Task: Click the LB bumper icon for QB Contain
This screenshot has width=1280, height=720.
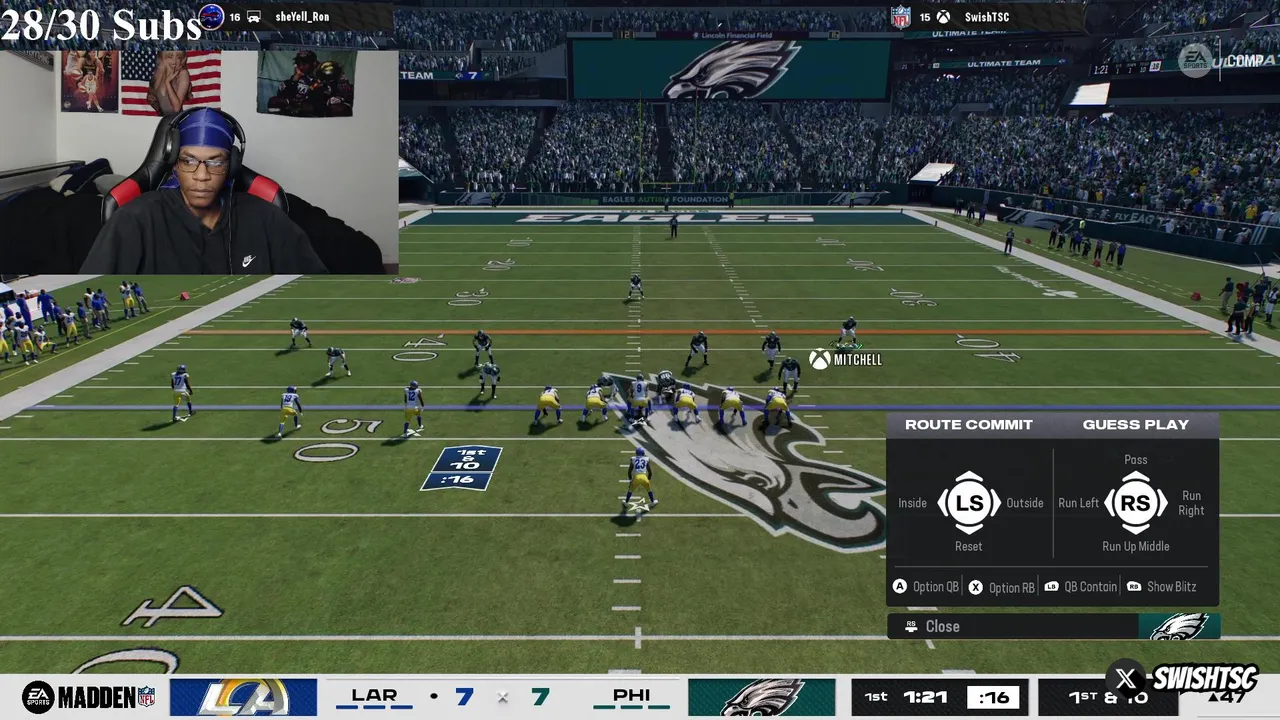Action: (x=1051, y=587)
